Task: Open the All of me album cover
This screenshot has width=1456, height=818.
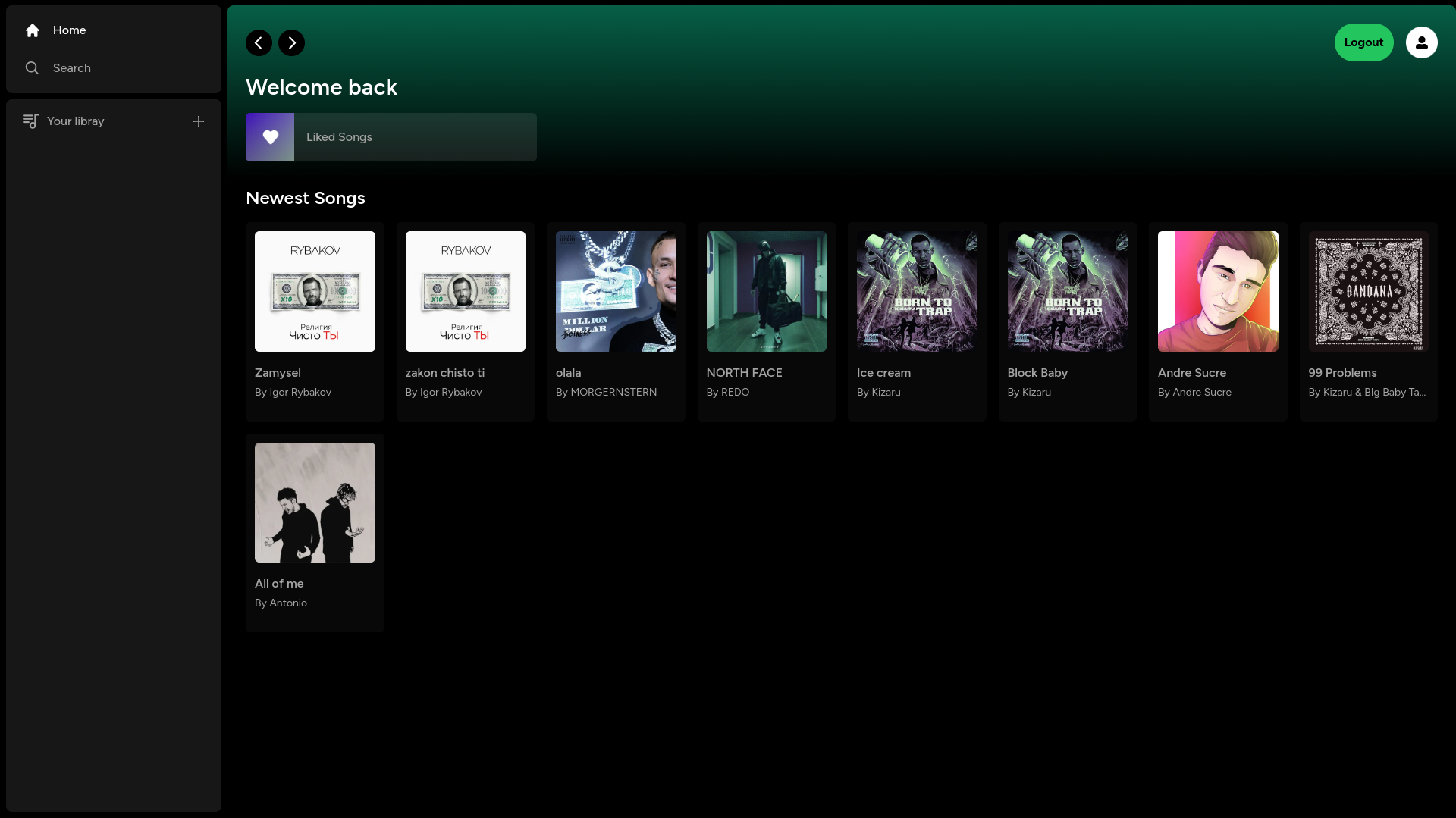Action: [315, 503]
